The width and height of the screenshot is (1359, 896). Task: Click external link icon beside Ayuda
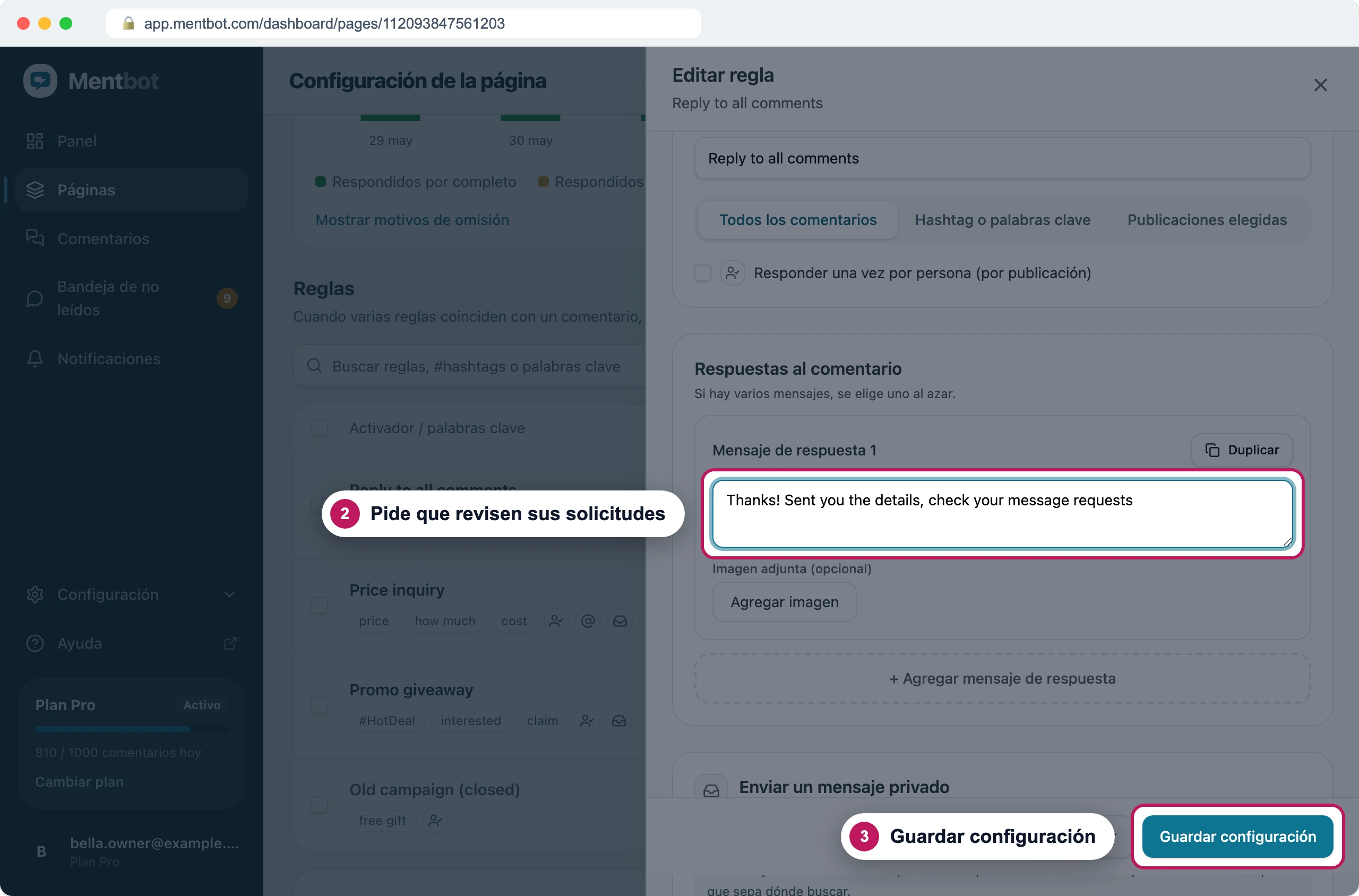230,643
